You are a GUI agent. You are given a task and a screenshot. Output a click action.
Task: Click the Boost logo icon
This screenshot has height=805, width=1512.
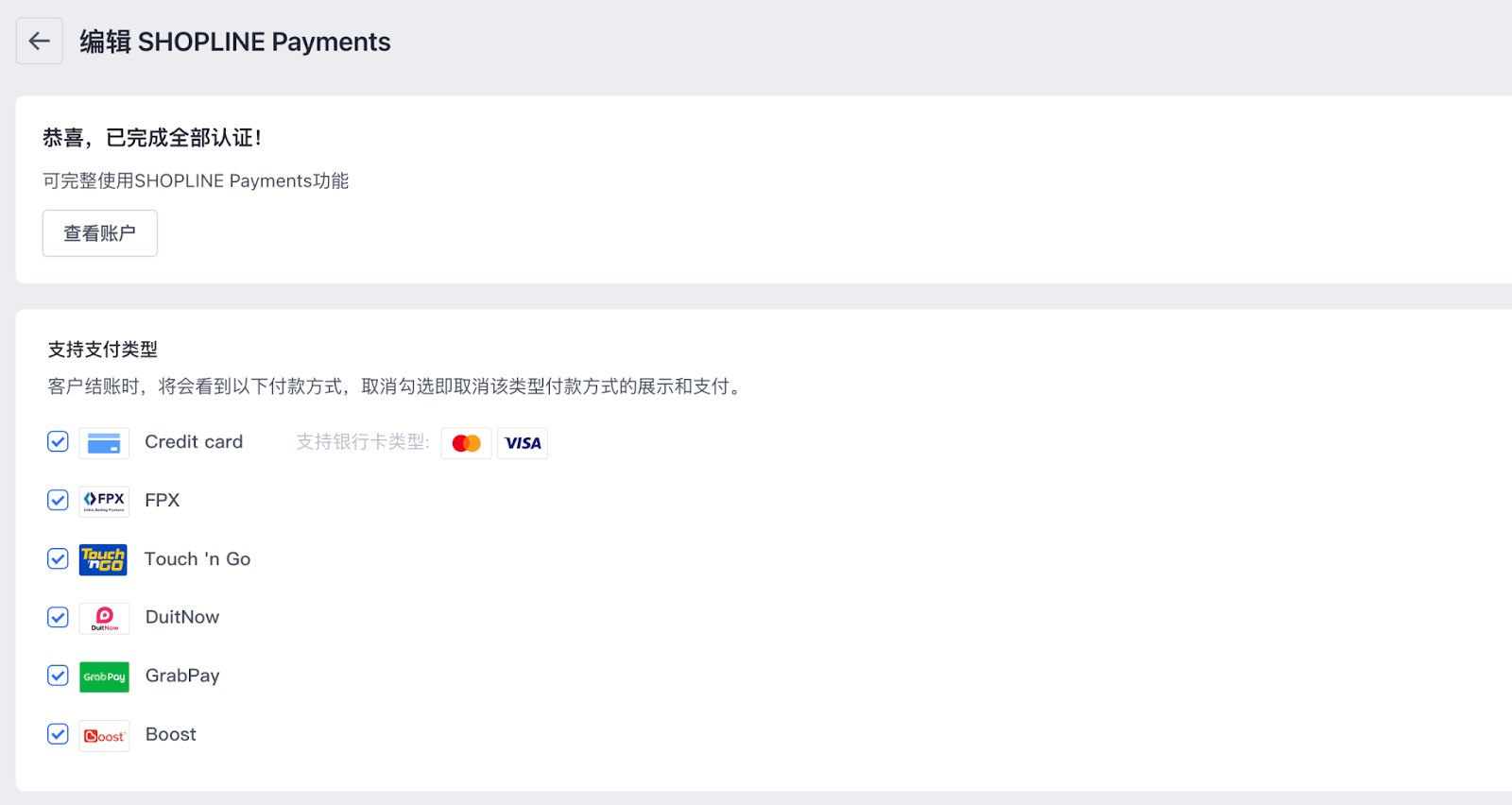coord(104,735)
